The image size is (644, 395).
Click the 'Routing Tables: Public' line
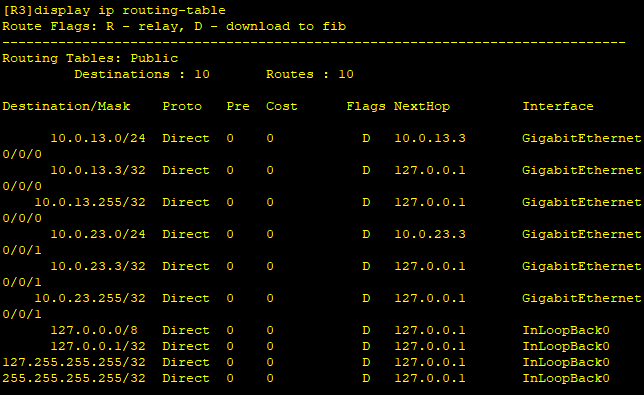pos(90,58)
